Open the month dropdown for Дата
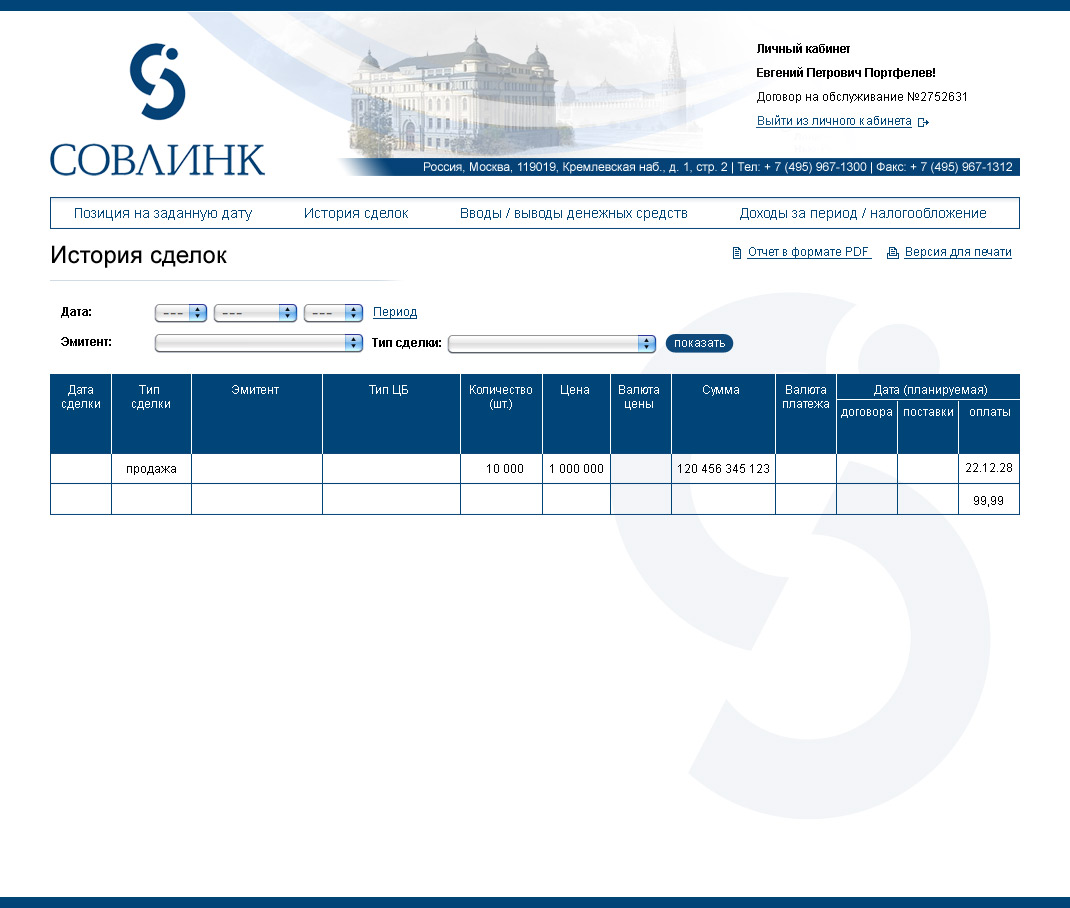This screenshot has width=1070, height=908. coord(256,313)
